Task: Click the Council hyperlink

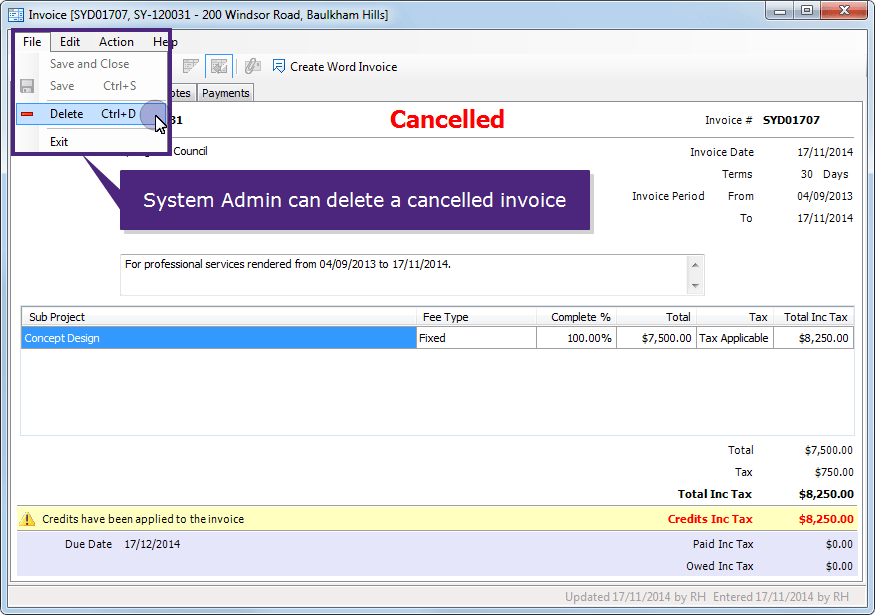Action: pyautogui.click(x=192, y=151)
